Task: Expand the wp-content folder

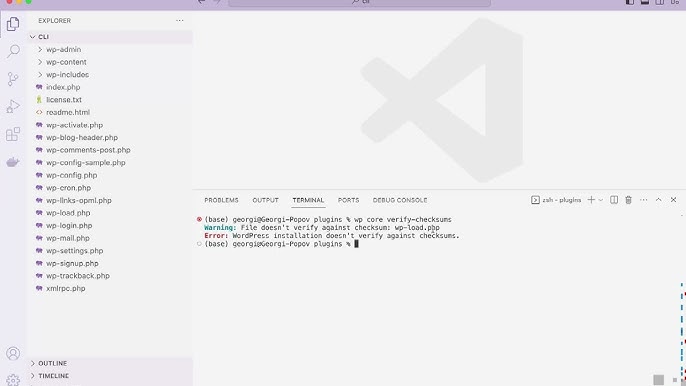Action: pos(110,62)
